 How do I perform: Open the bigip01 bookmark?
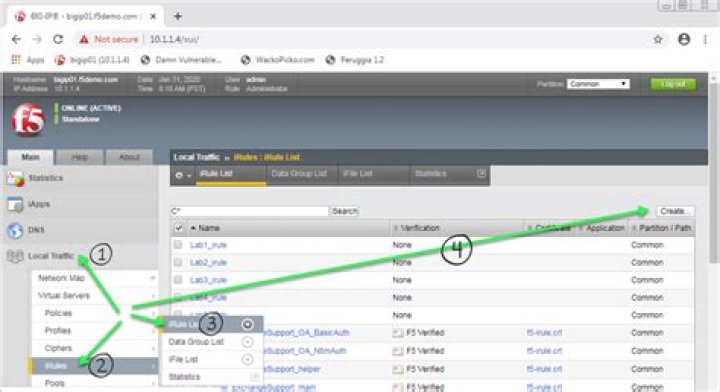point(92,60)
